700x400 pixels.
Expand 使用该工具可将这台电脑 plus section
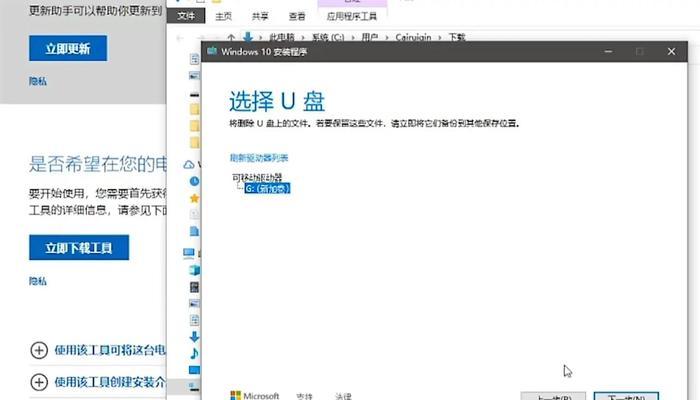39,350
